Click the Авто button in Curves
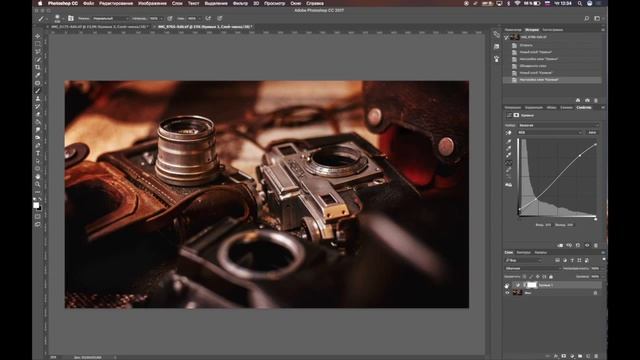This screenshot has height=360, width=640. (x=592, y=132)
